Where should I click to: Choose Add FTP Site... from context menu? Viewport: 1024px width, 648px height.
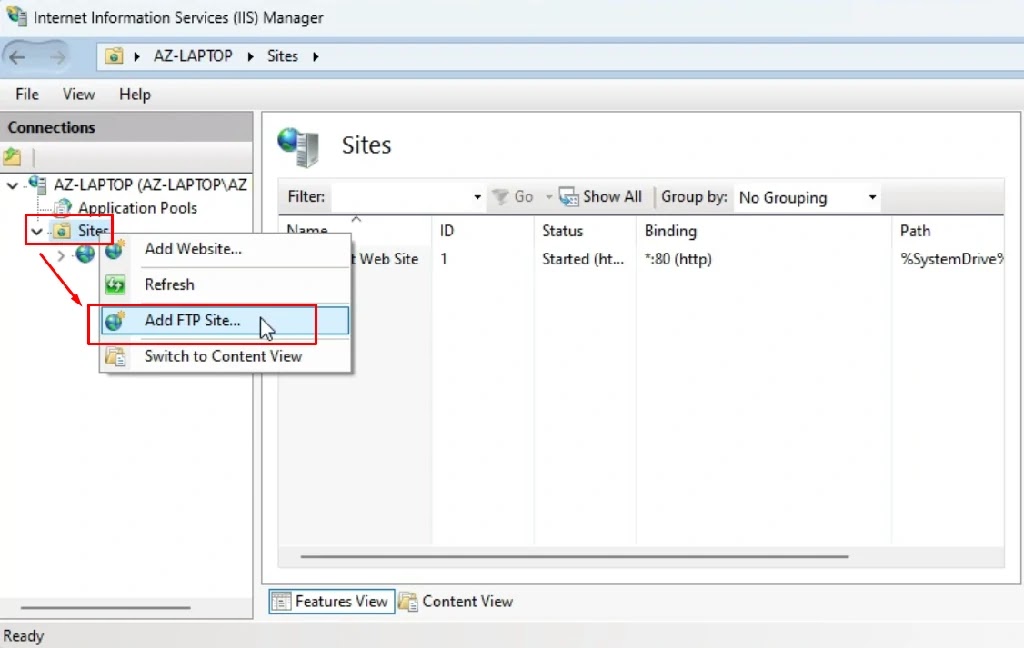click(225, 321)
